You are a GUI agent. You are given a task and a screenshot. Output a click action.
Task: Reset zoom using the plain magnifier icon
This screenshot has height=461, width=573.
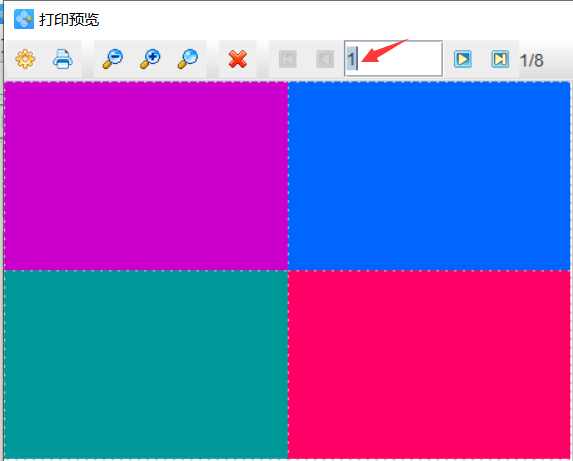(x=188, y=59)
